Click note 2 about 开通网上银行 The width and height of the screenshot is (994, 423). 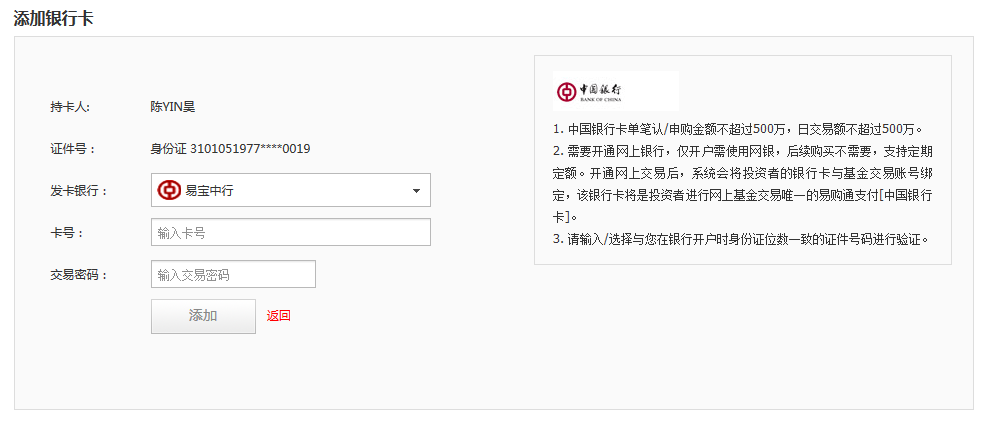click(742, 184)
